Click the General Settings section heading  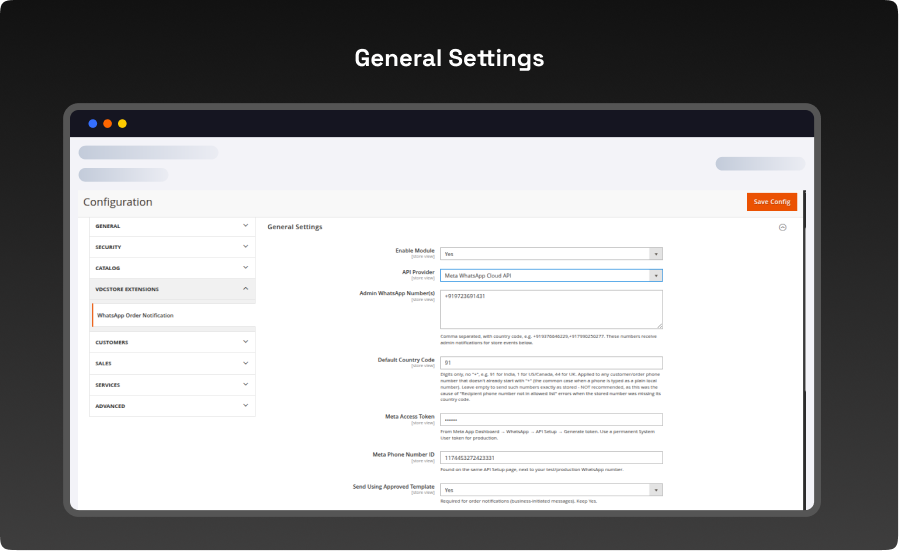(x=295, y=227)
